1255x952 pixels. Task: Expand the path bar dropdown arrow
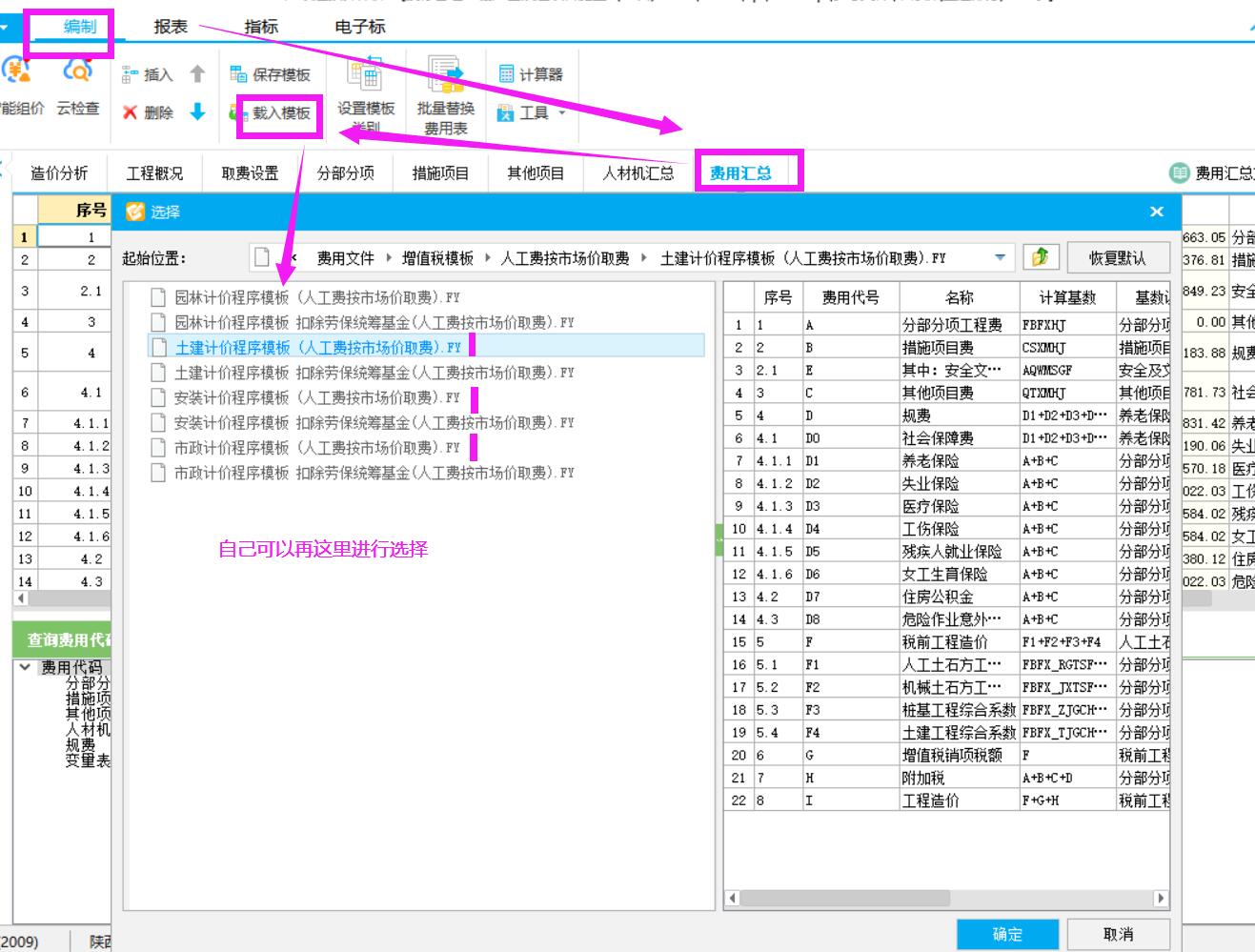1000,257
